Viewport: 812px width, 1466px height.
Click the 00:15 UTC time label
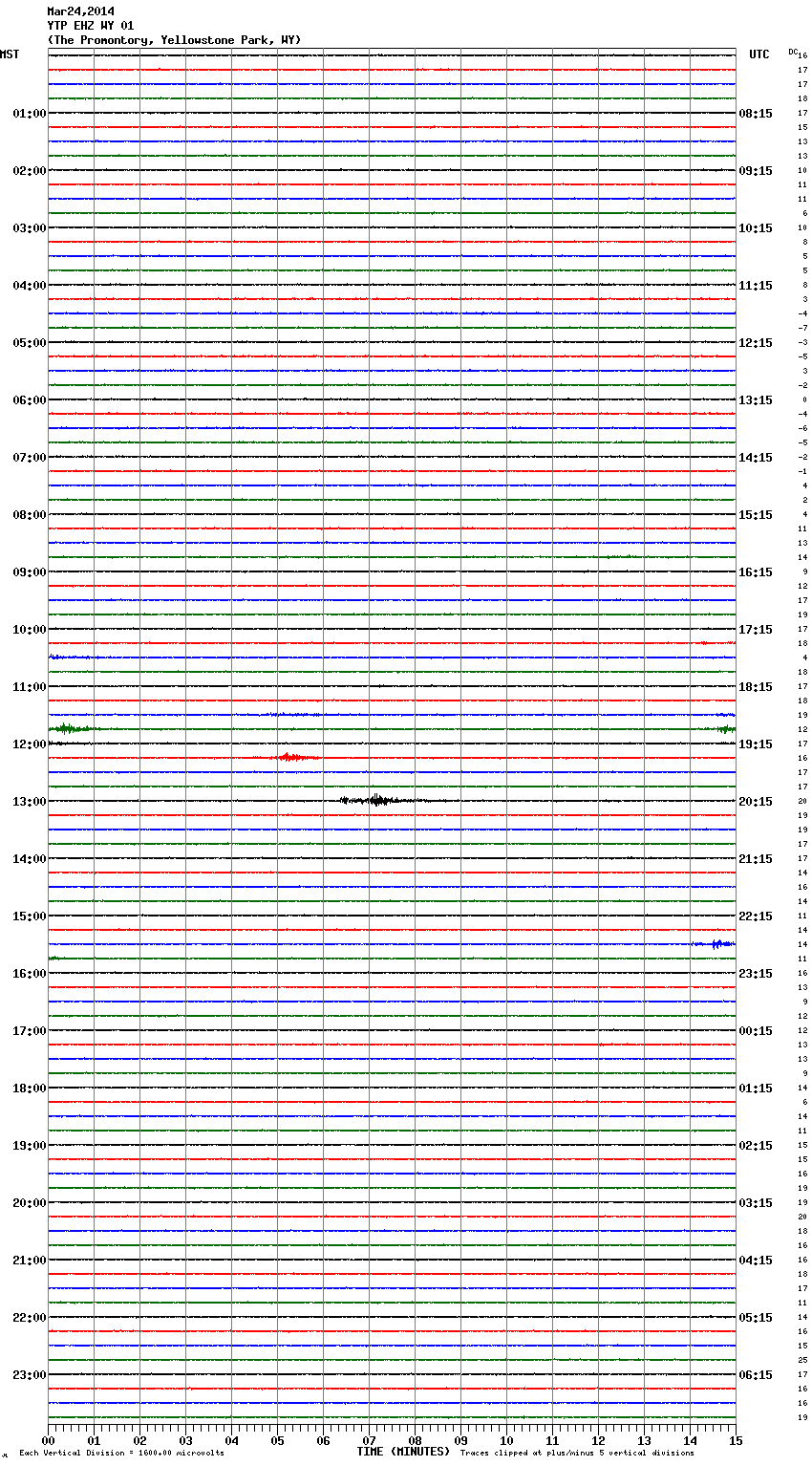click(x=756, y=1031)
